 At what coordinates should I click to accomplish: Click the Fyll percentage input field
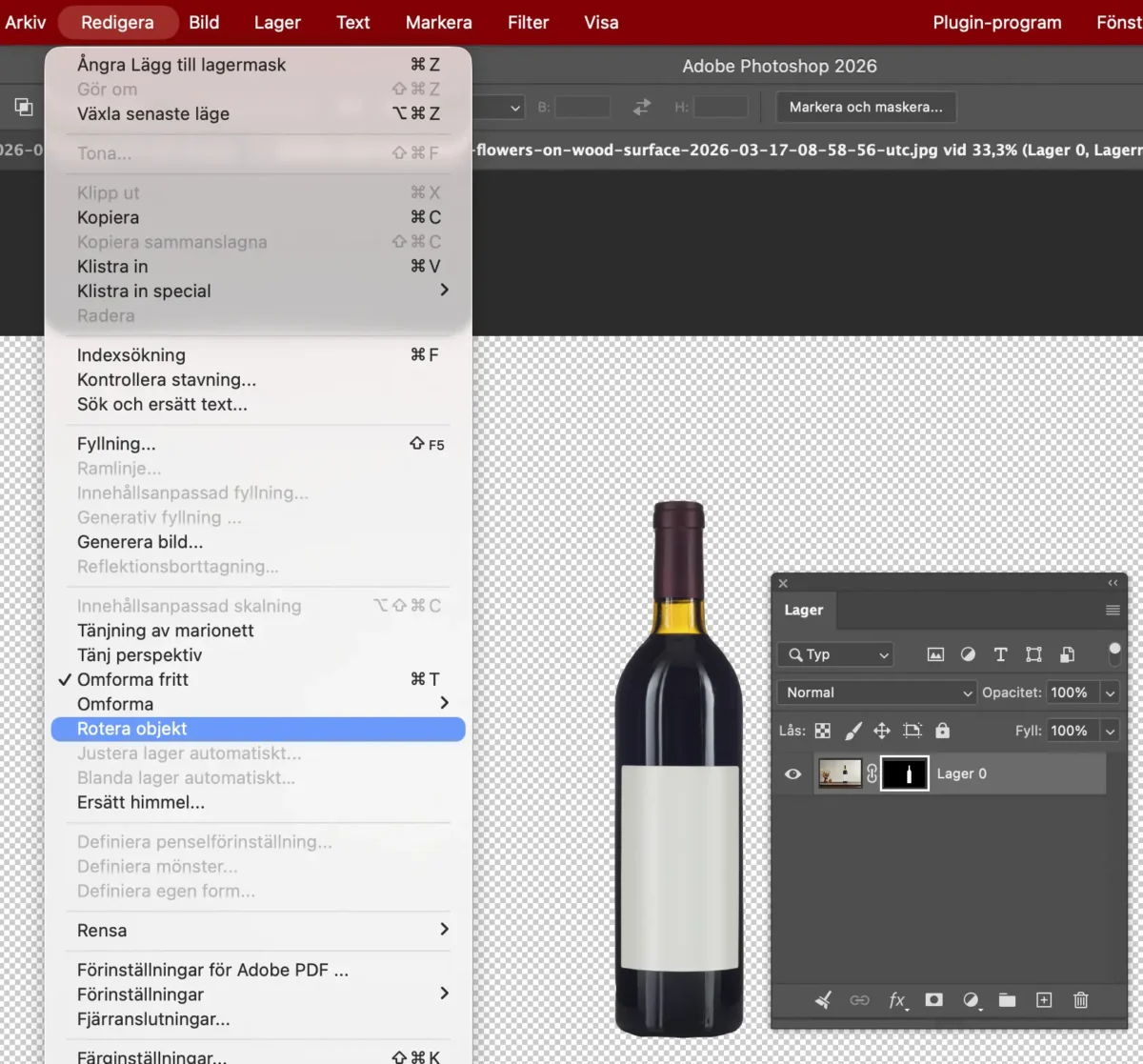point(1072,731)
